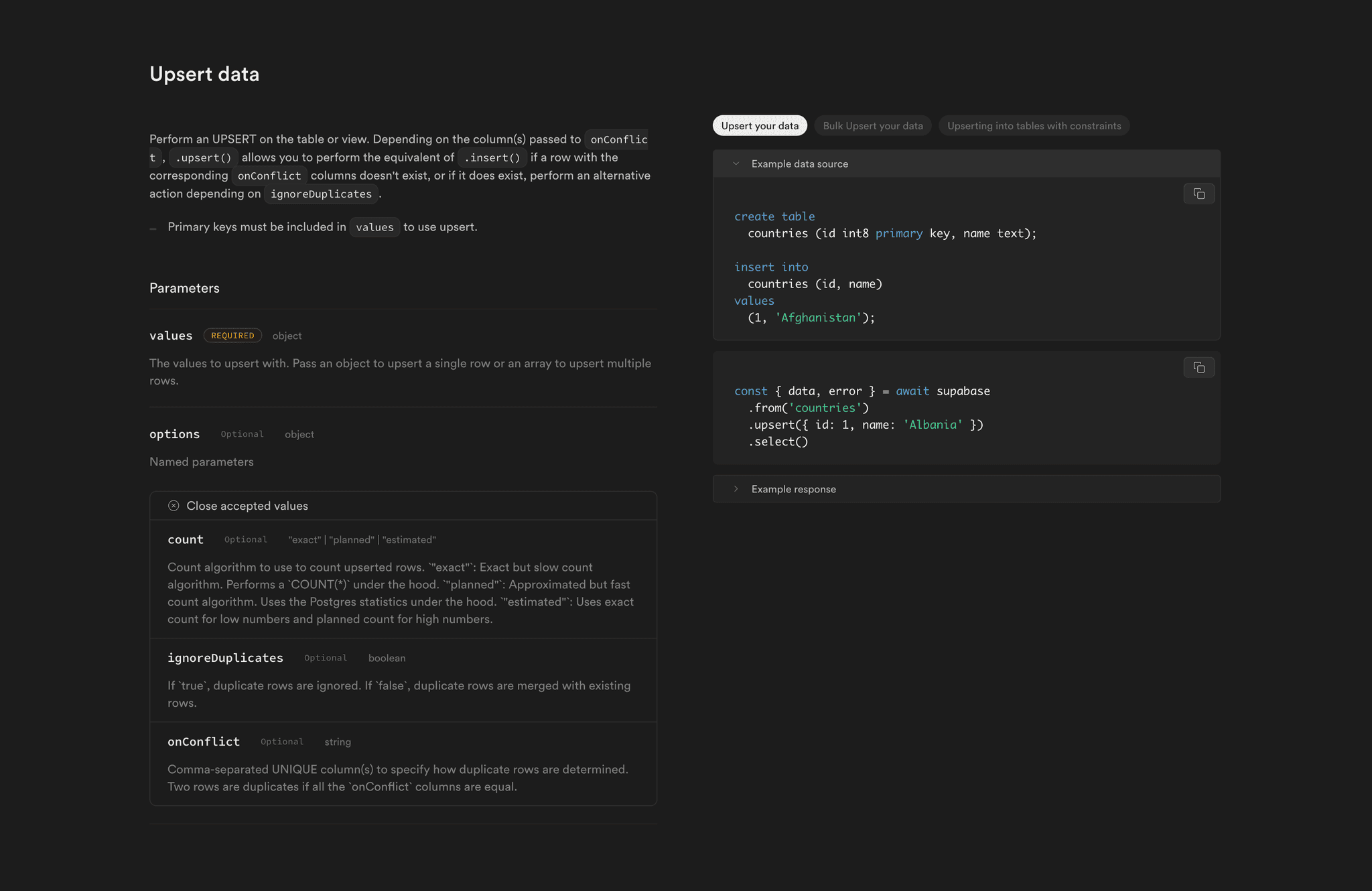Select the Upsert your data tab
This screenshot has width=1372, height=891.
pos(760,125)
